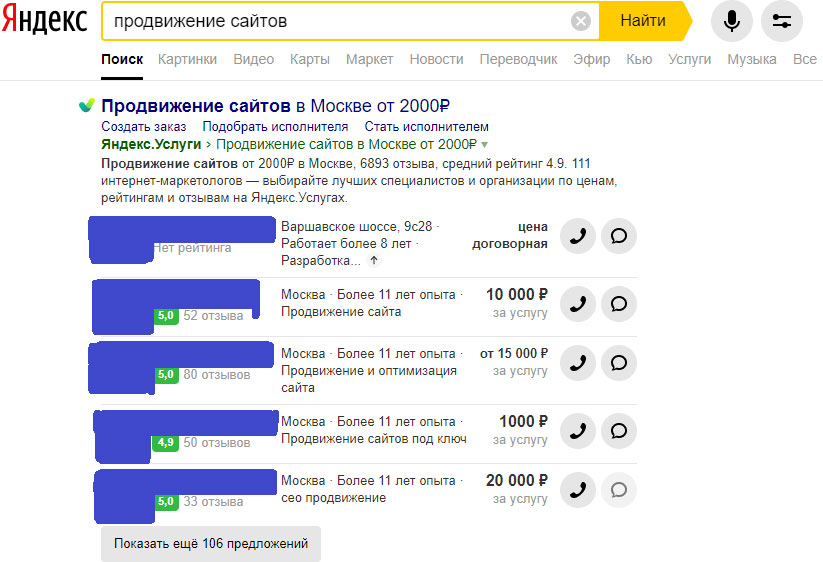Click Показать ещё 106 предложений button
823x562 pixels.
211,544
